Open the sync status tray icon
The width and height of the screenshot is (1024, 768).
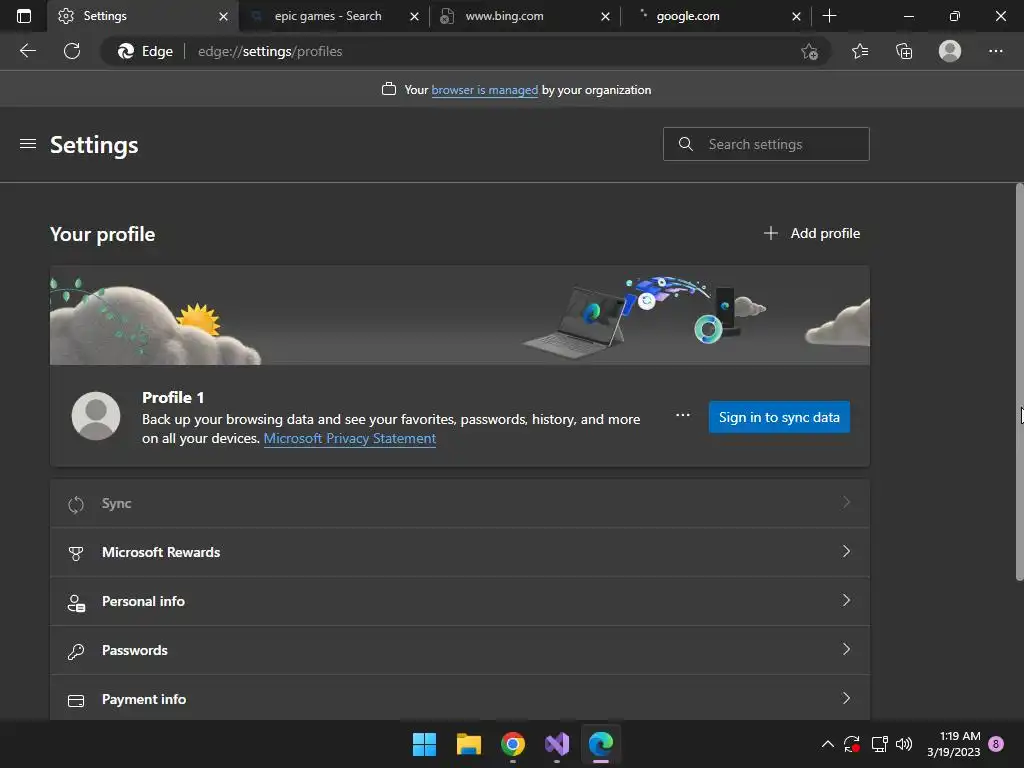pos(852,744)
